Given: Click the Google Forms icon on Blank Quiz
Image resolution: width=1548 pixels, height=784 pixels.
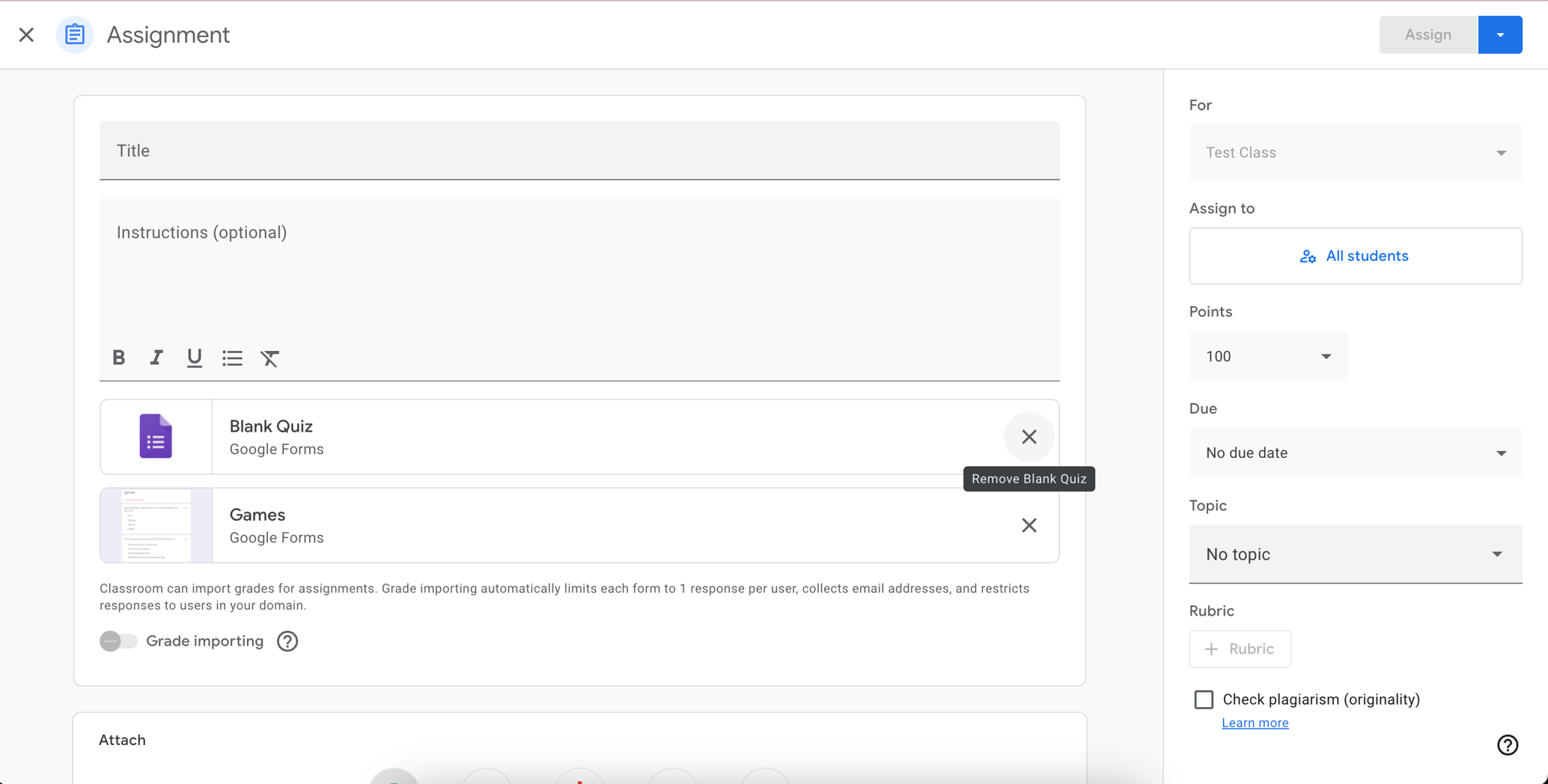Looking at the screenshot, I should [x=156, y=436].
